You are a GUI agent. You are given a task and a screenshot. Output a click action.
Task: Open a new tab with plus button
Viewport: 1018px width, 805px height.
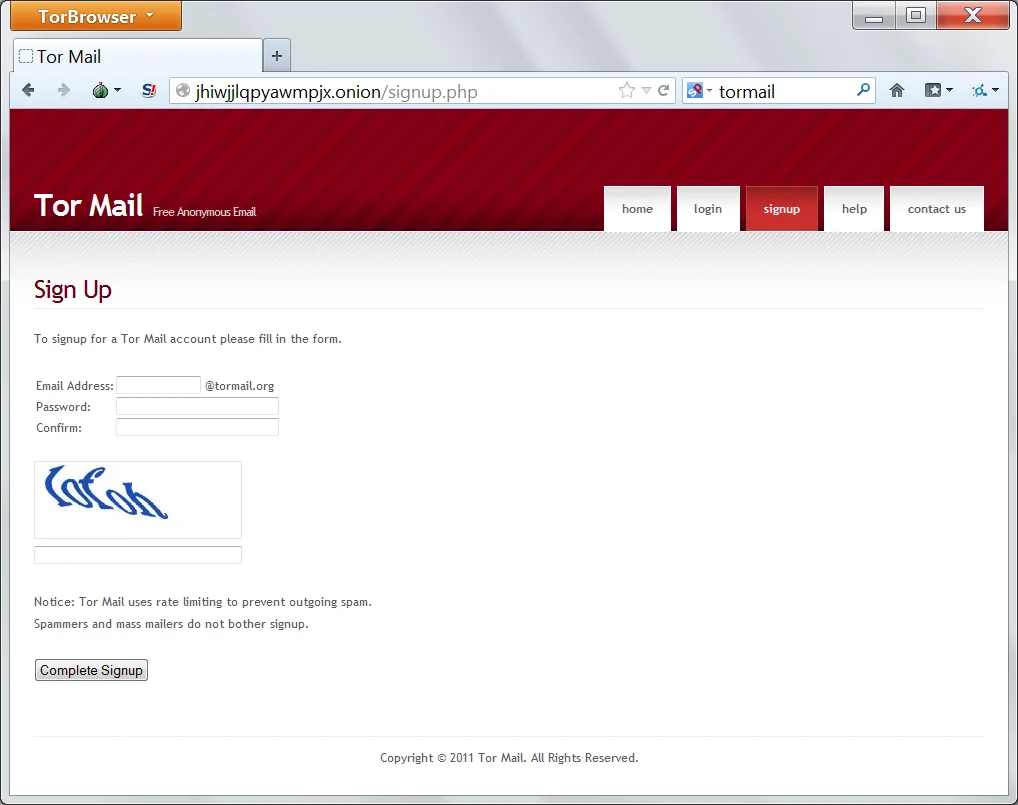pos(277,56)
